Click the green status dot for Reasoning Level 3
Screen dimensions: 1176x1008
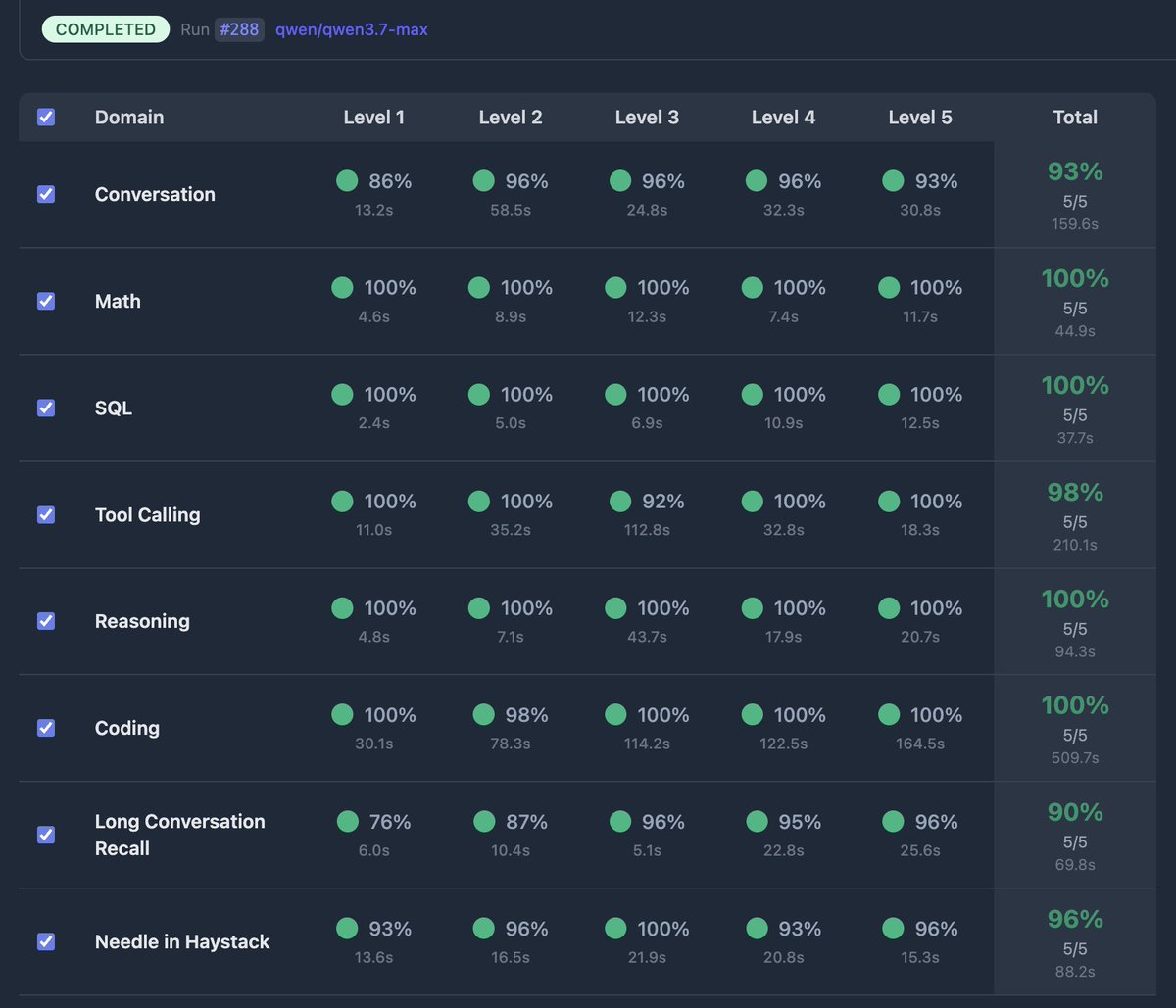(615, 607)
